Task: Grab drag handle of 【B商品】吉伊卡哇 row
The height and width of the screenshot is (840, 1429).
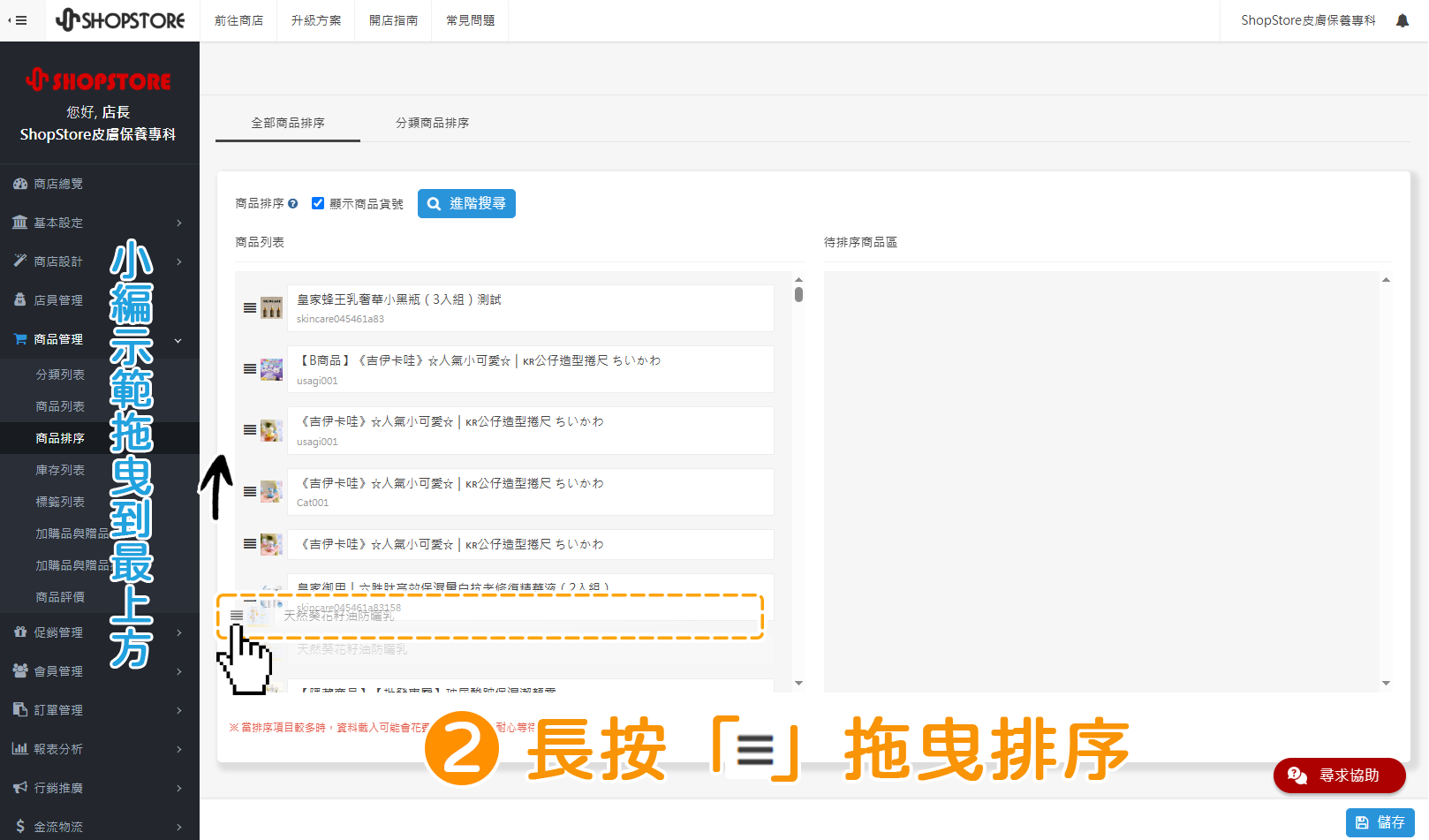Action: (x=250, y=369)
